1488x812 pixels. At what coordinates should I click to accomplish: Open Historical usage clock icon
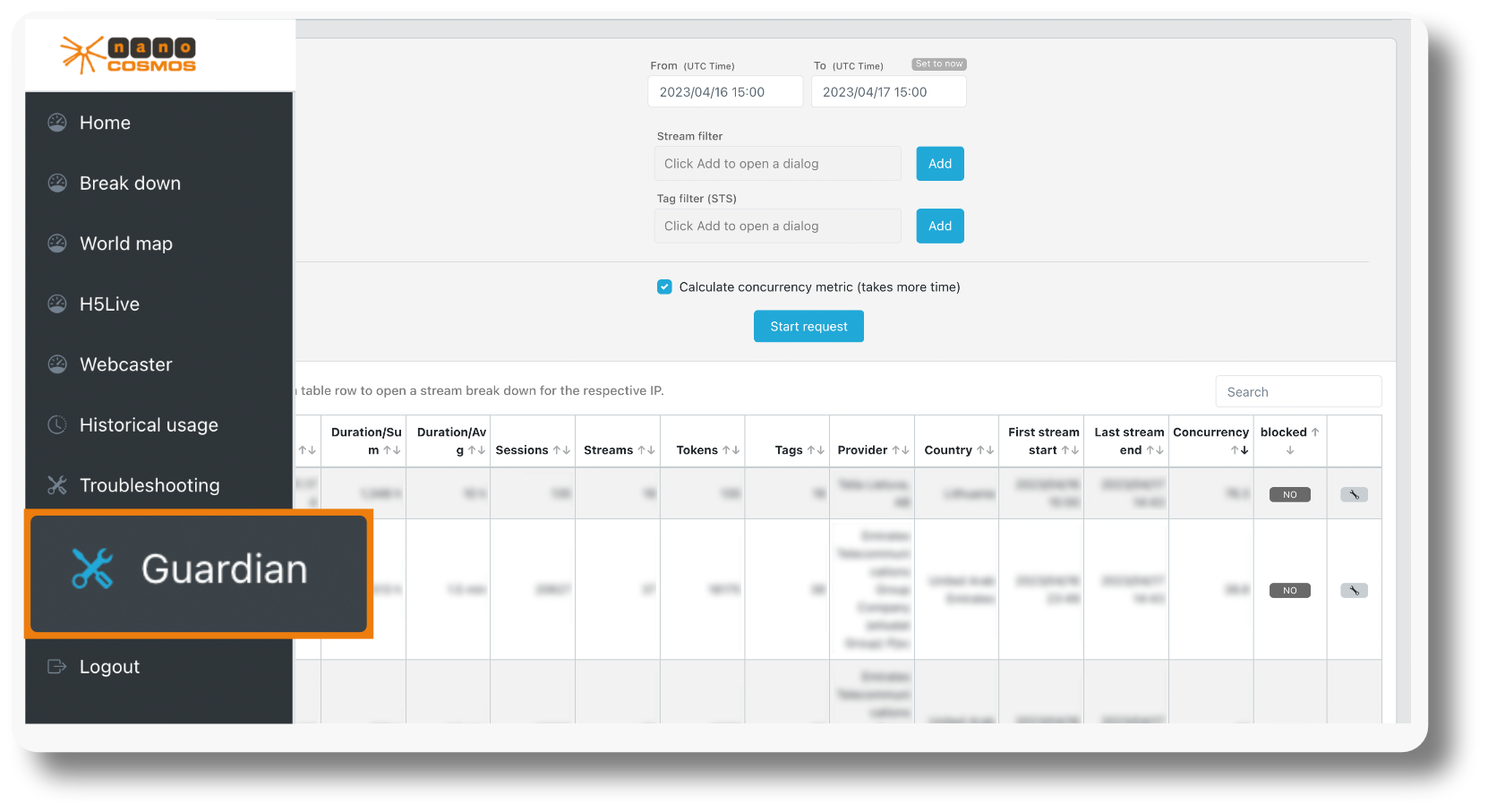pyautogui.click(x=56, y=424)
